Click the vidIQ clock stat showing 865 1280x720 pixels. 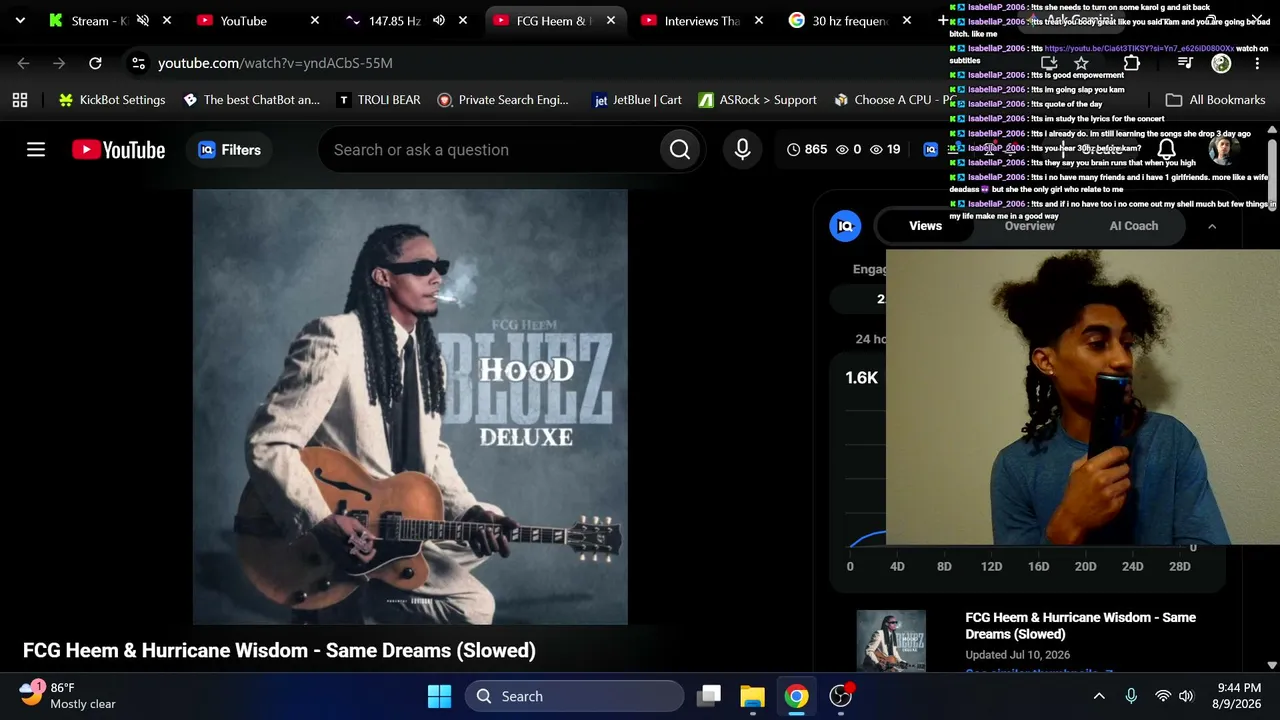pyautogui.click(x=807, y=150)
